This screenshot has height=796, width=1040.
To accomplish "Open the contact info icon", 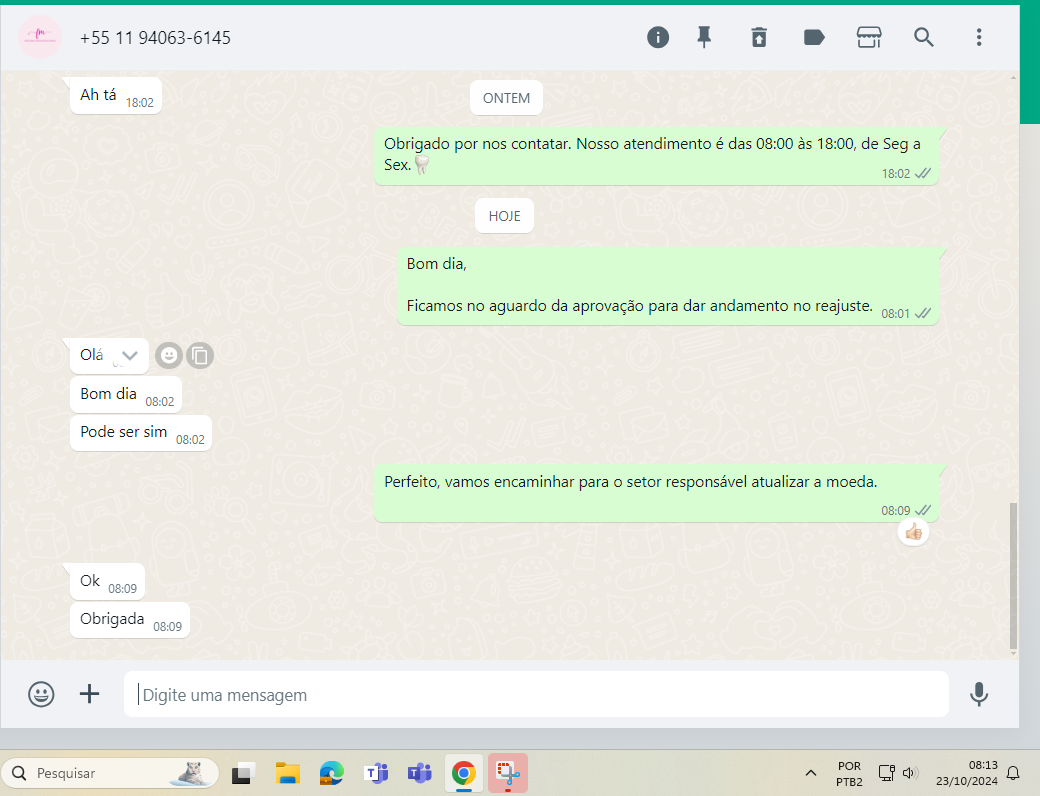I will 658,37.
